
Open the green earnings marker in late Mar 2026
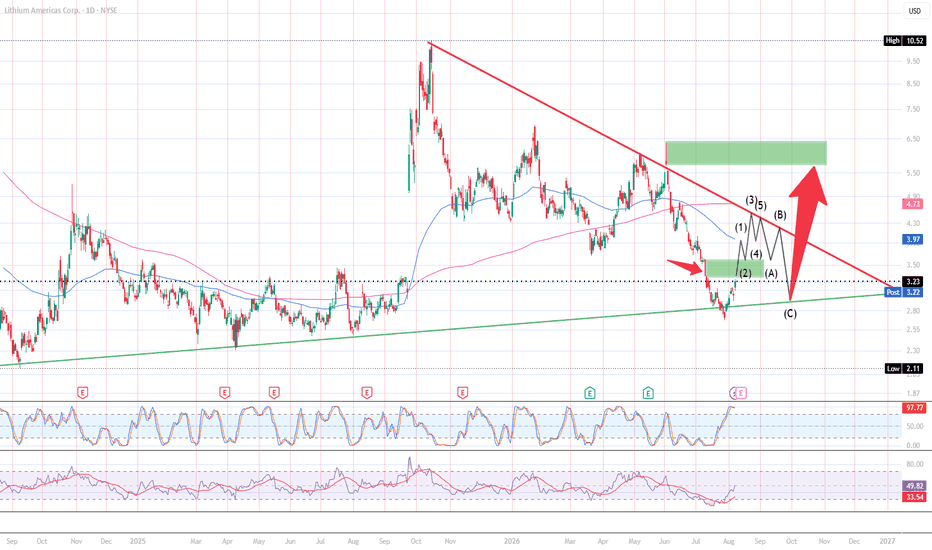pyautogui.click(x=590, y=392)
